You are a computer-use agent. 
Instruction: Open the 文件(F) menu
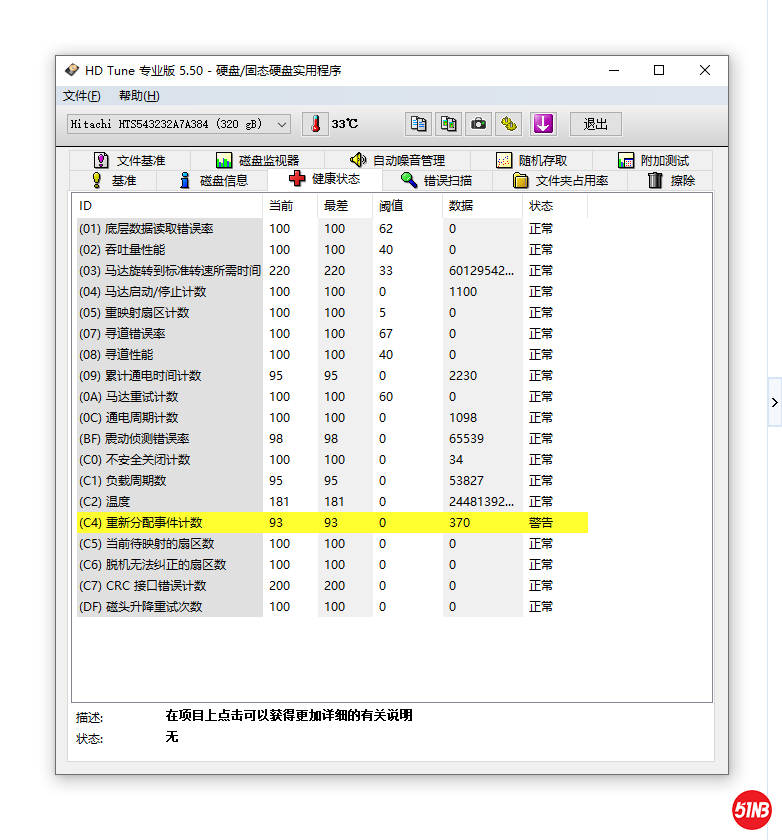point(81,96)
